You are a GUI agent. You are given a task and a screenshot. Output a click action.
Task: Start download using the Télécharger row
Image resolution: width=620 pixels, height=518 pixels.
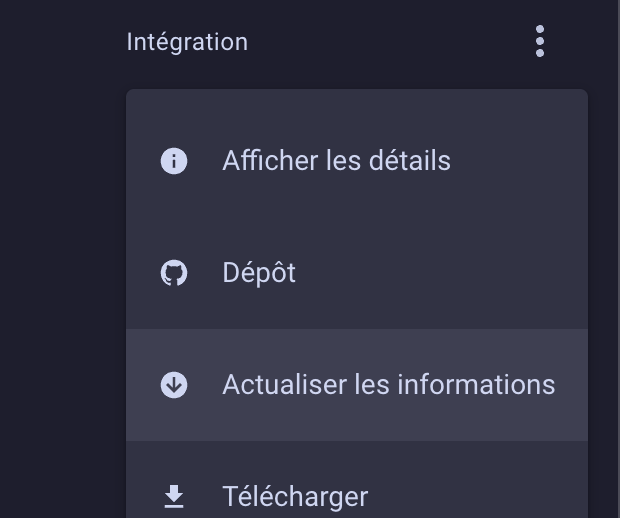coord(357,480)
